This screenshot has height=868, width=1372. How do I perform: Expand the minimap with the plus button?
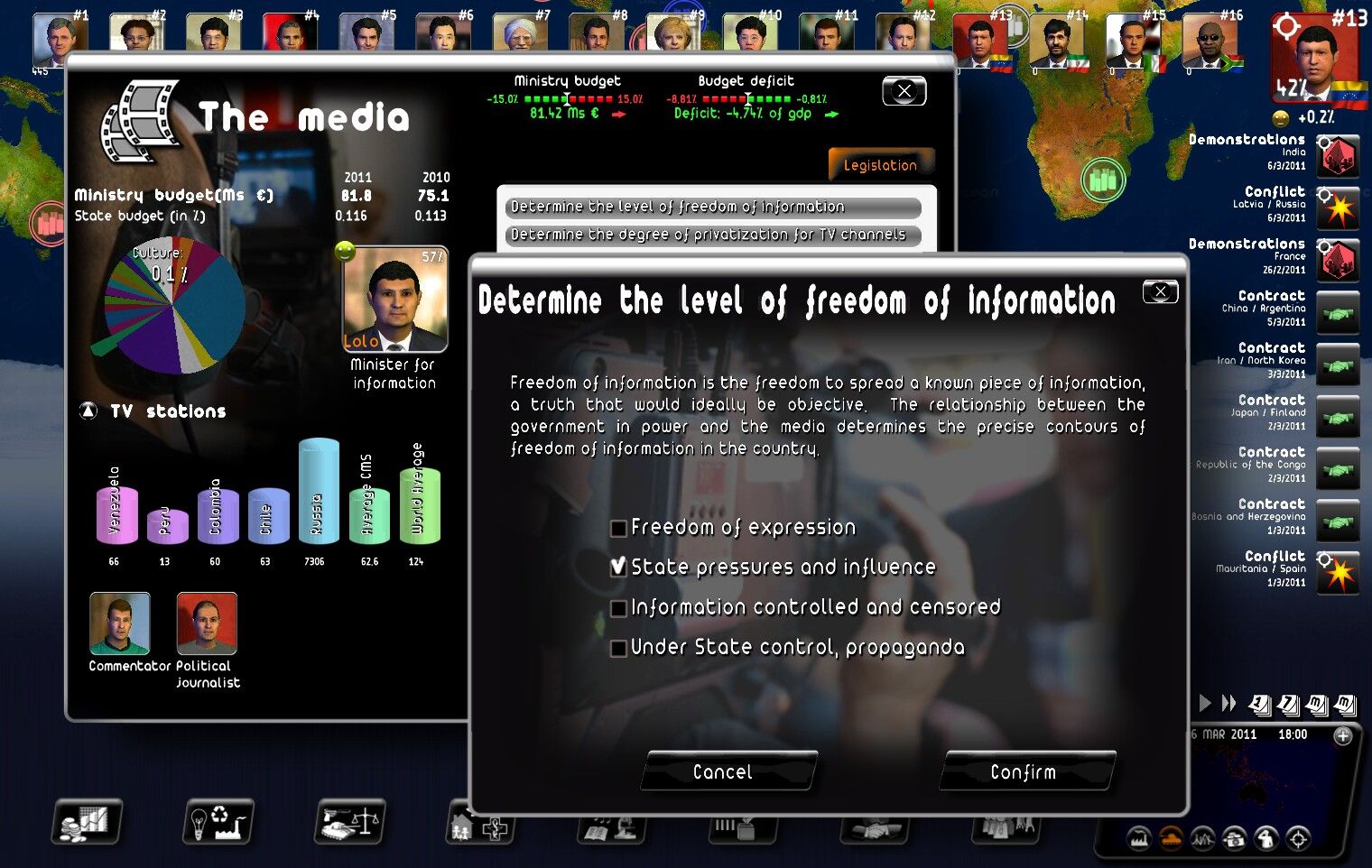click(x=1343, y=735)
